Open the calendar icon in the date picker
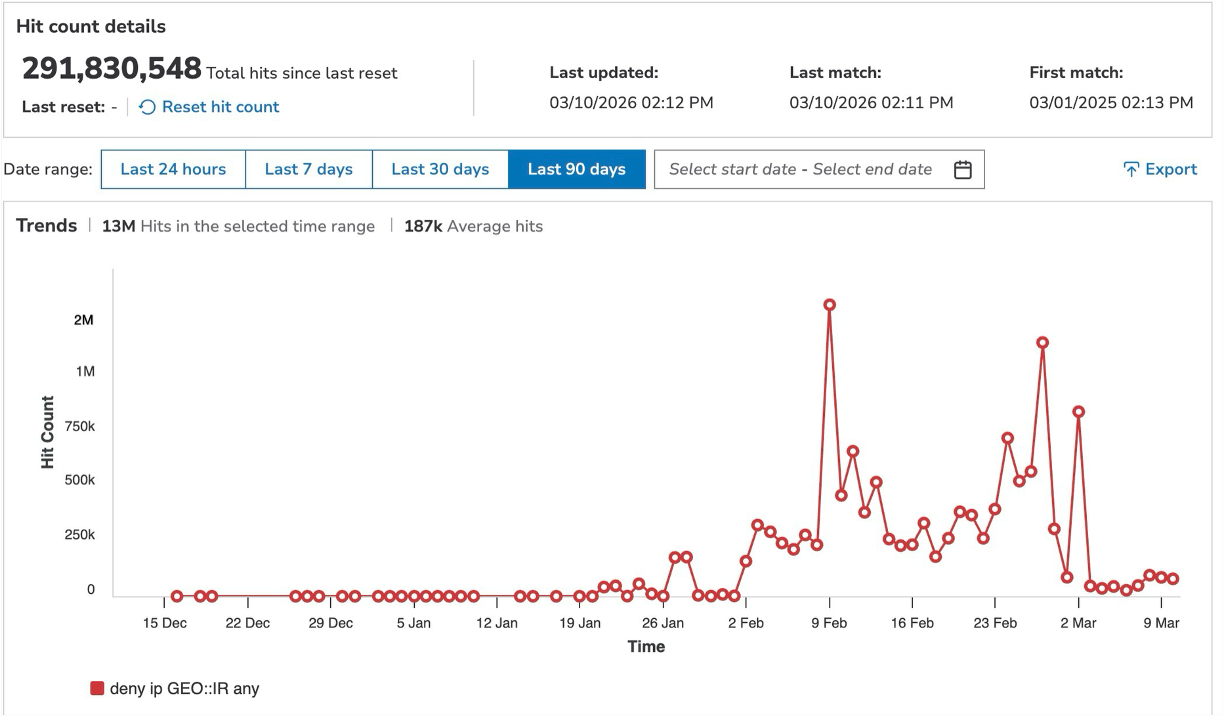The height and width of the screenshot is (716, 1224). click(x=961, y=169)
